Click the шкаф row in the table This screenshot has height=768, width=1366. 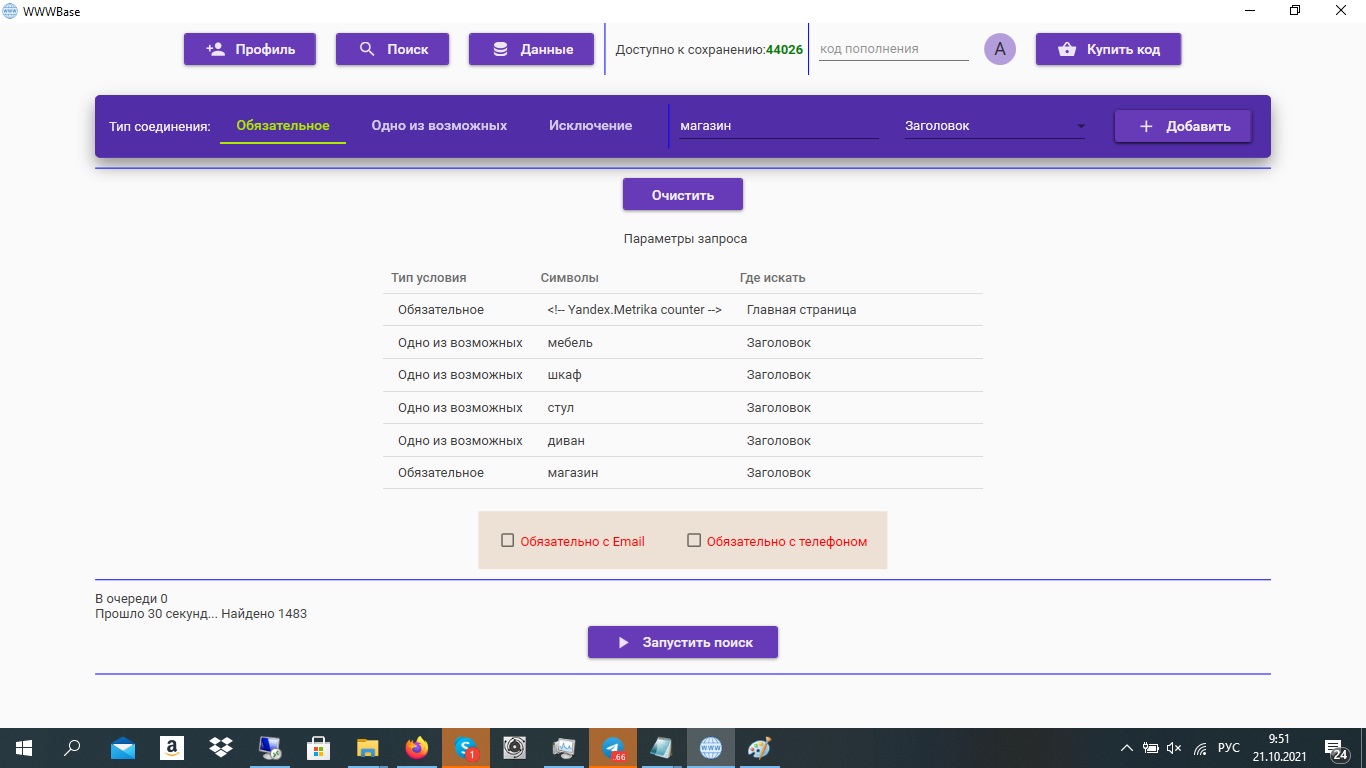[x=683, y=375]
